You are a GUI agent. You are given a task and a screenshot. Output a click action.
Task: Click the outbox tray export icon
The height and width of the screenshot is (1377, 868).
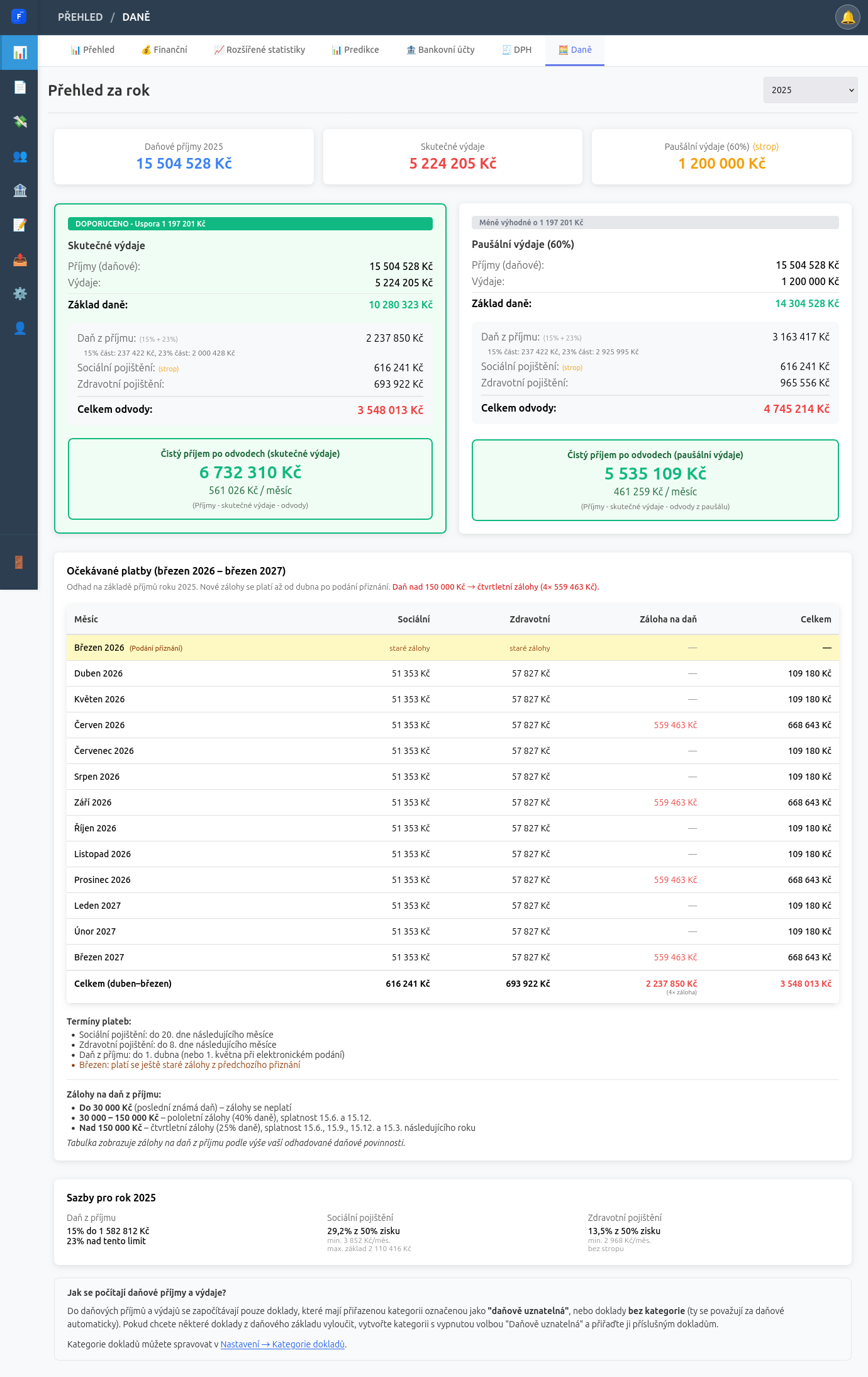tap(19, 259)
